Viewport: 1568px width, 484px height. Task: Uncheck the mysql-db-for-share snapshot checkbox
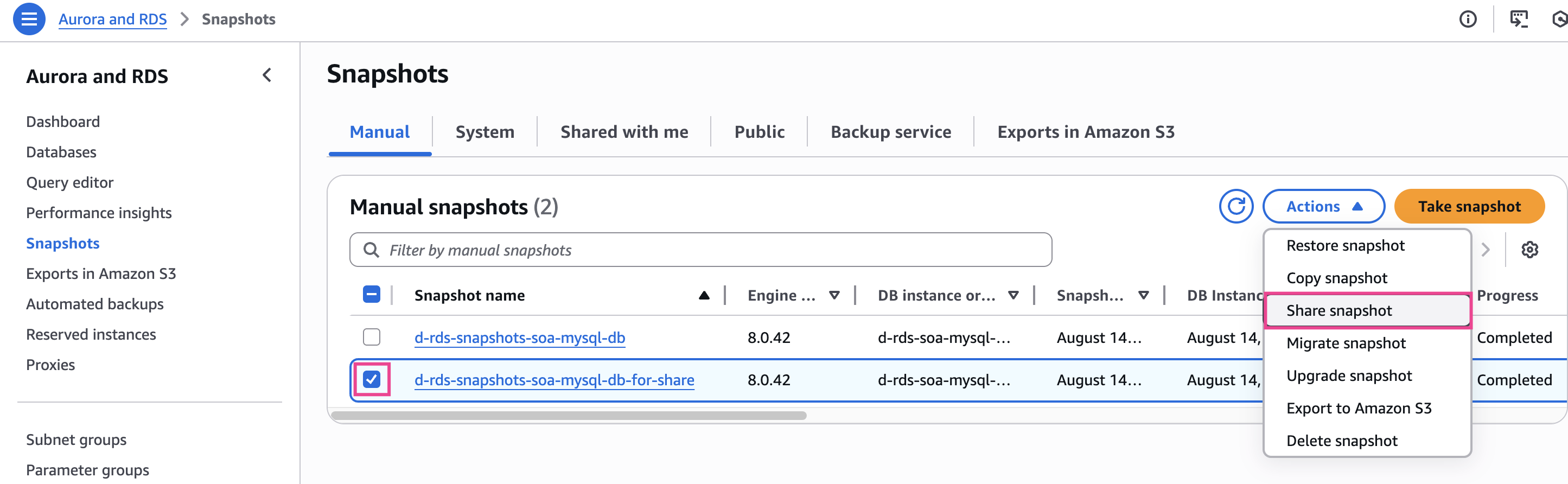(x=371, y=379)
